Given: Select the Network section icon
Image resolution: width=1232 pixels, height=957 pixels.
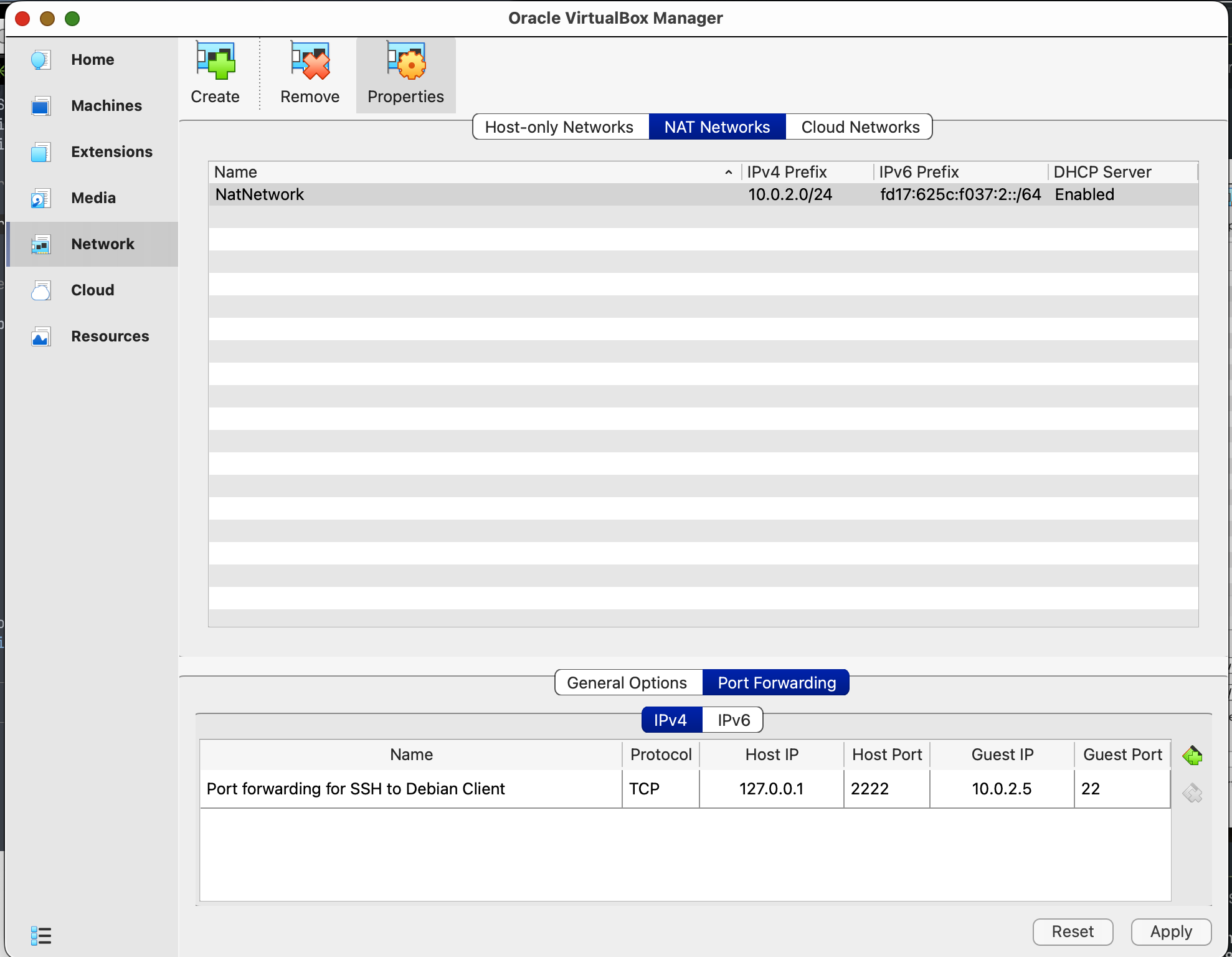Looking at the screenshot, I should (x=40, y=244).
